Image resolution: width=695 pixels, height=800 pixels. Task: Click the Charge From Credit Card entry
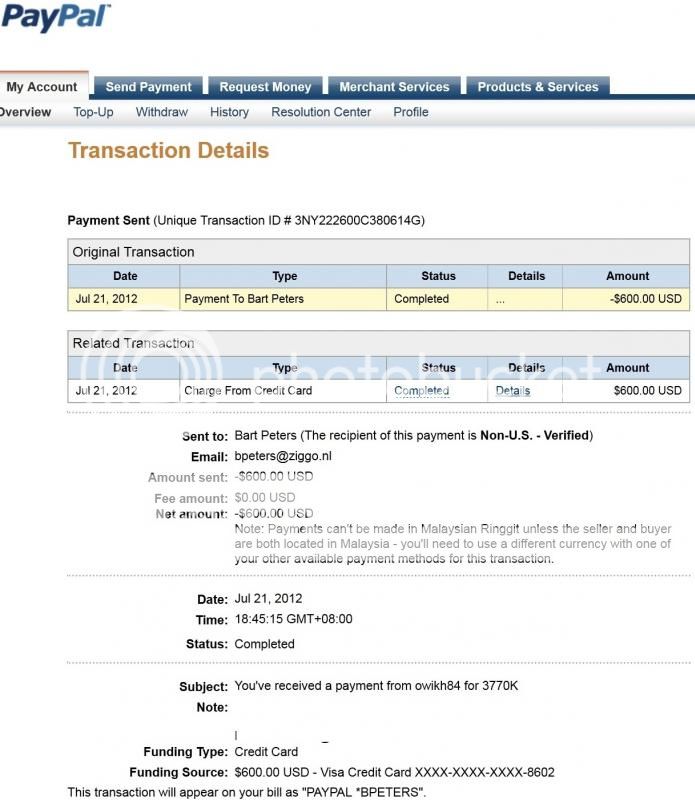(x=248, y=391)
